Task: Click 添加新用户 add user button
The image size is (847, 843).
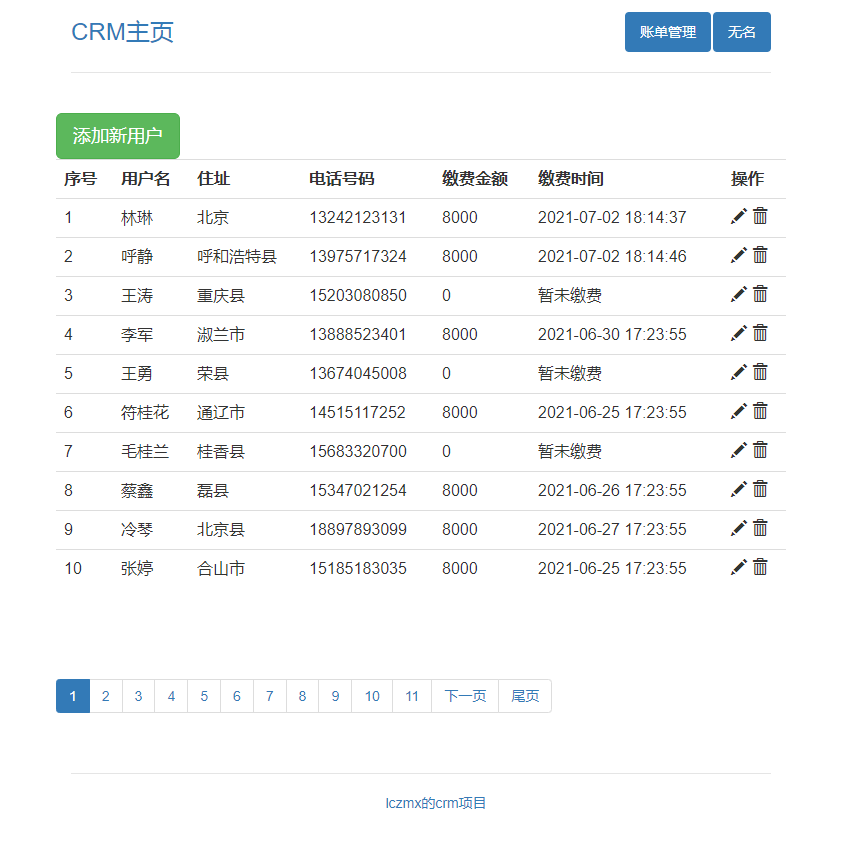Action: (x=118, y=136)
